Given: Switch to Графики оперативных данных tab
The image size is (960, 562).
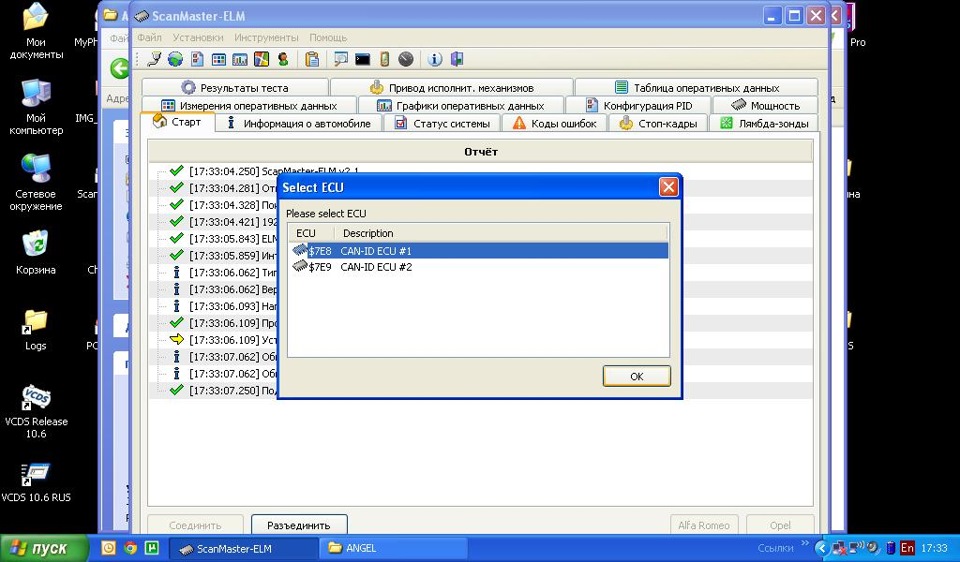Looking at the screenshot, I should tap(460, 105).
